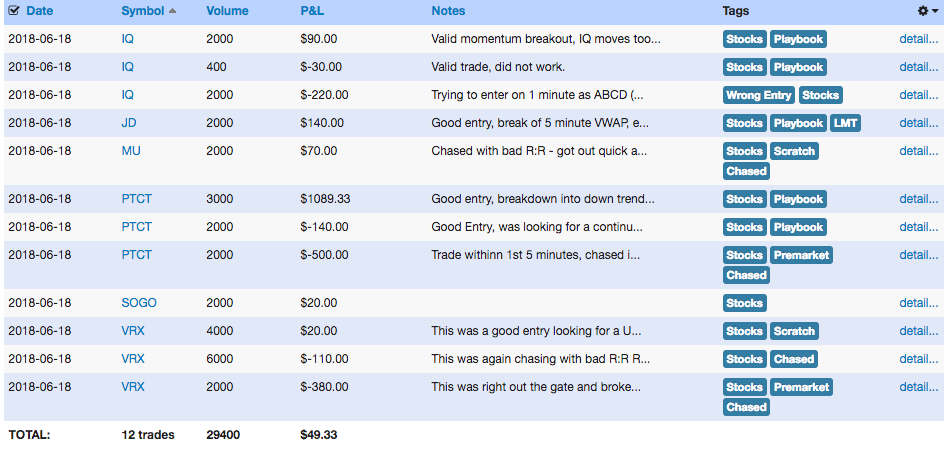The height and width of the screenshot is (453, 949).
Task: Sort by Symbol column header
Action: pos(143,11)
